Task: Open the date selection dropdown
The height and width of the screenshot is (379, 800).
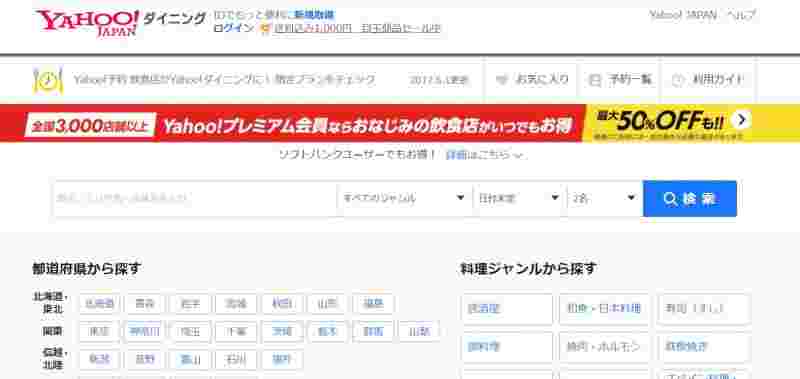Action: pos(519,198)
